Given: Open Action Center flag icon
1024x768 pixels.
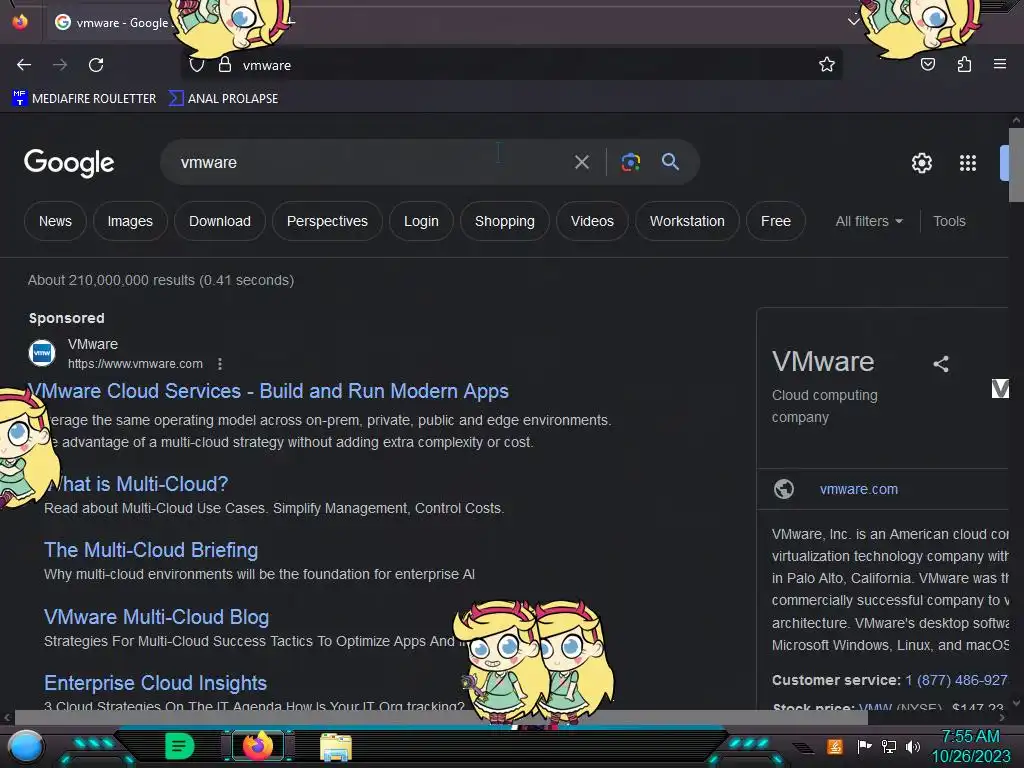Looking at the screenshot, I should (864, 746).
